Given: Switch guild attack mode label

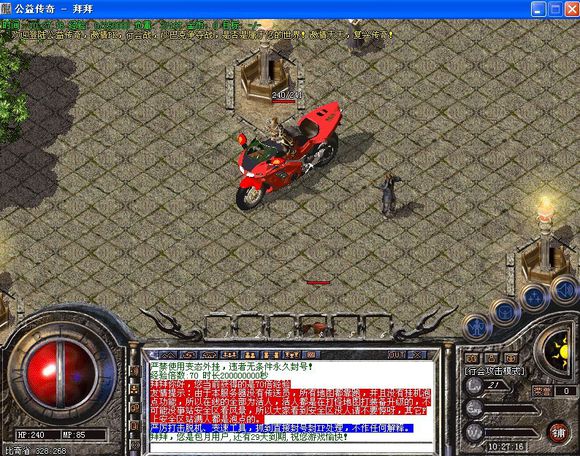Looking at the screenshot, I should click(494, 371).
